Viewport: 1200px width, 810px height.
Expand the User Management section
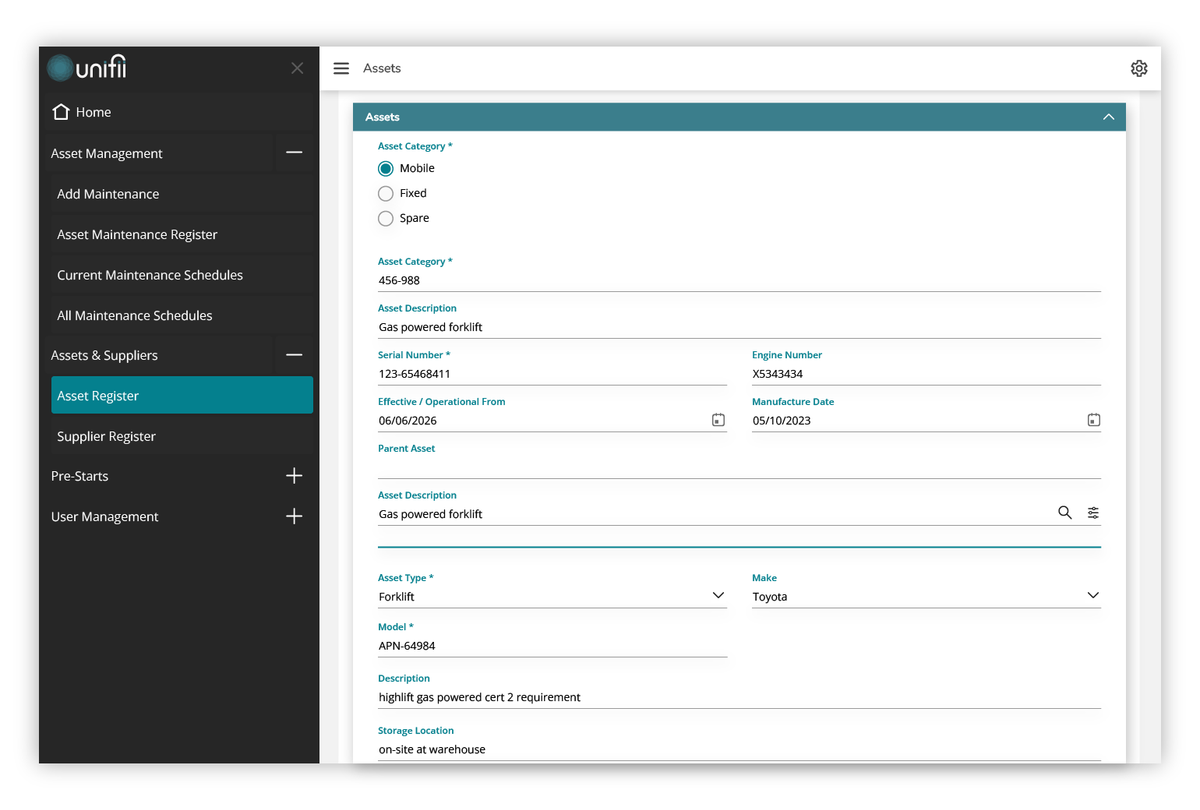(x=294, y=517)
